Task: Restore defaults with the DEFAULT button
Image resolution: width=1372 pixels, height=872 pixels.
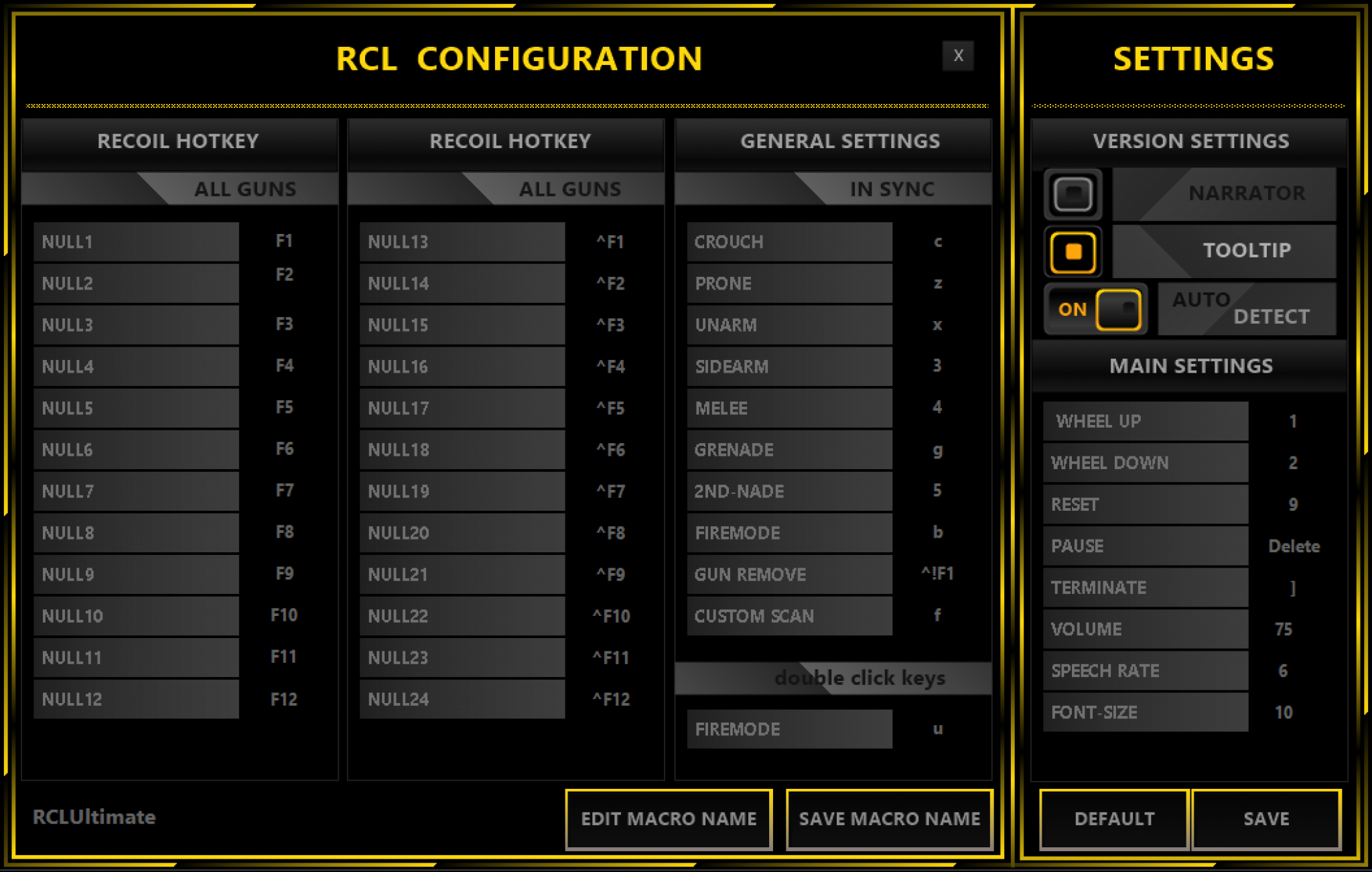Action: pyautogui.click(x=1113, y=819)
